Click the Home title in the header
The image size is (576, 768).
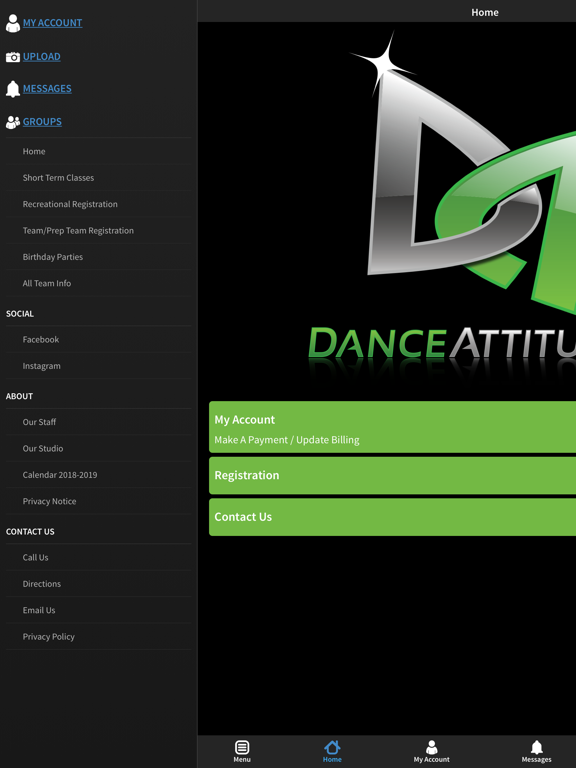coord(485,12)
